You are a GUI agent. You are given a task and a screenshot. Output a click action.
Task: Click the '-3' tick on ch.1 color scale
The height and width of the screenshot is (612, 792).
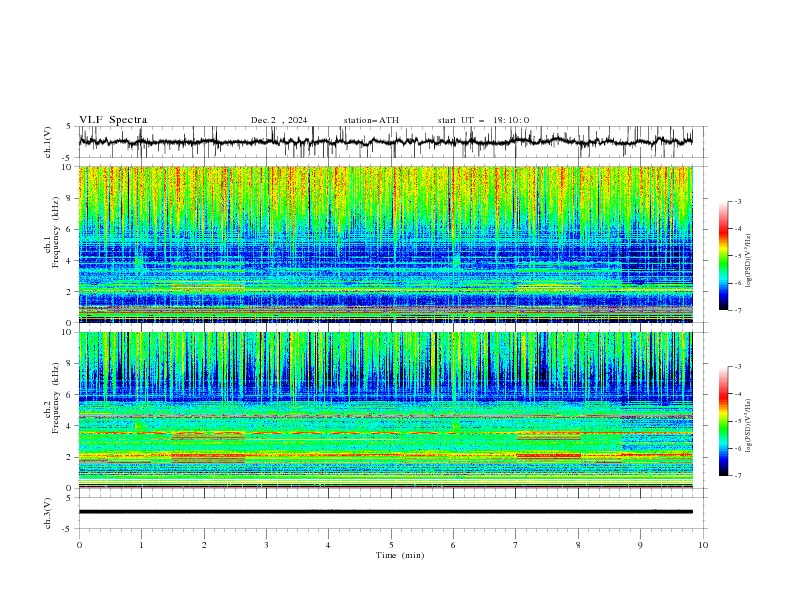coord(738,201)
